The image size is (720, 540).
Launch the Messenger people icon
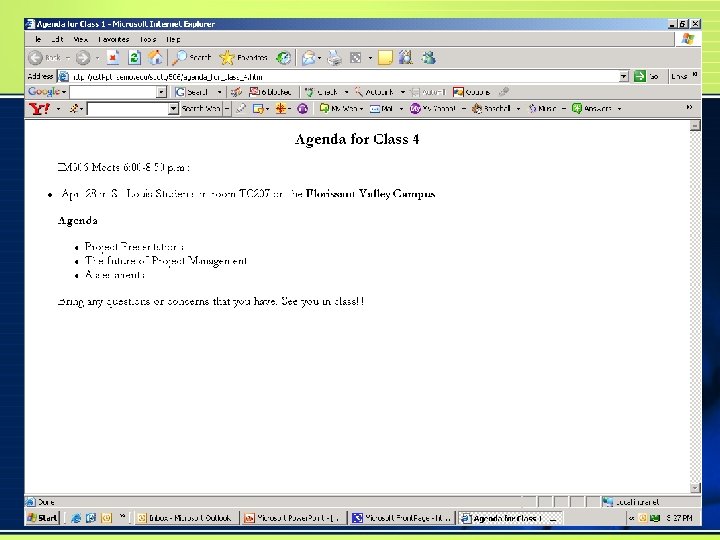pyautogui.click(x=428, y=57)
